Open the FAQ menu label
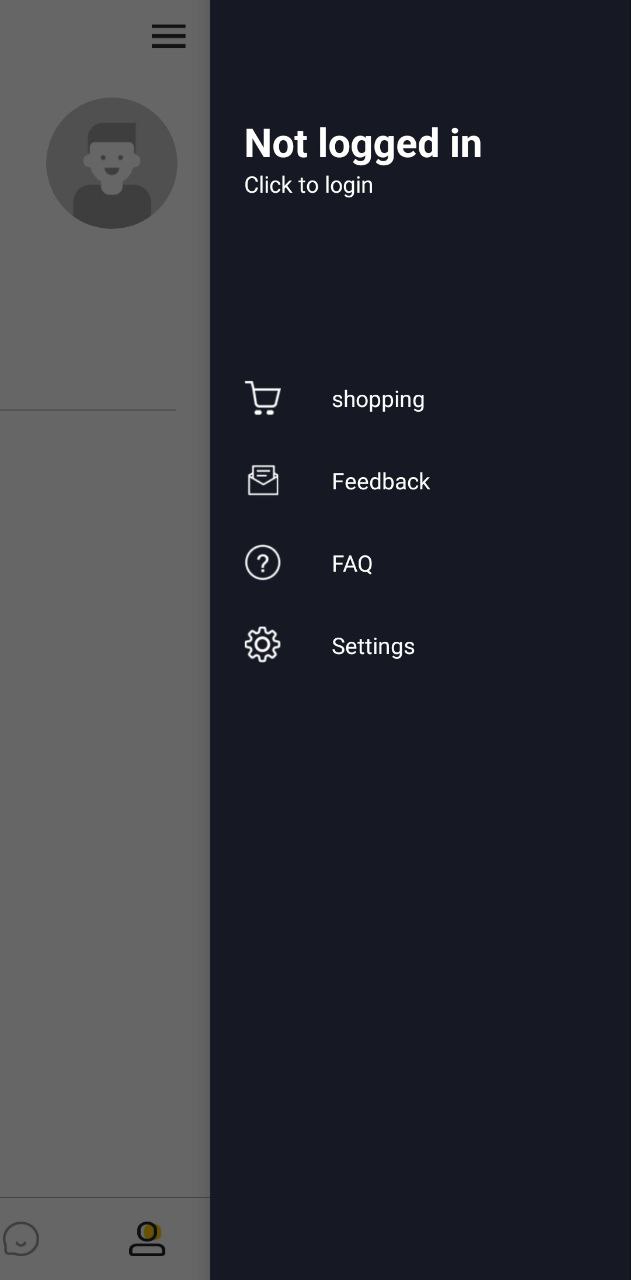 tap(352, 564)
